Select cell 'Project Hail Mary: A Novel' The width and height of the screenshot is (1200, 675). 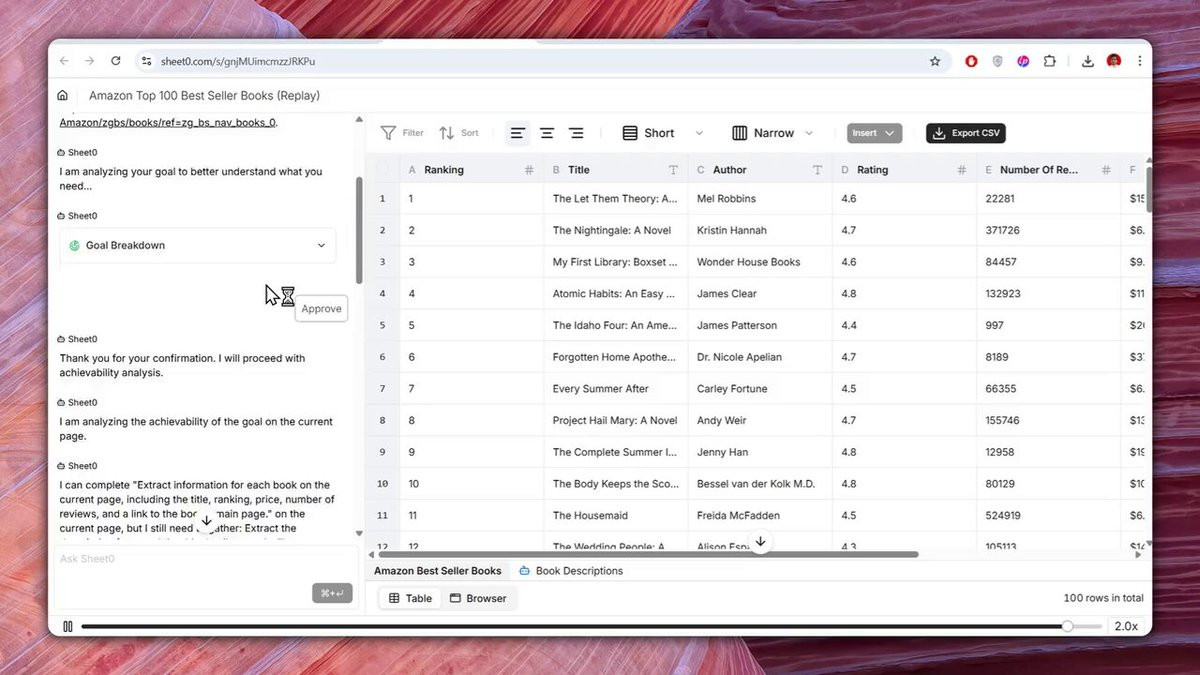tap(616, 421)
